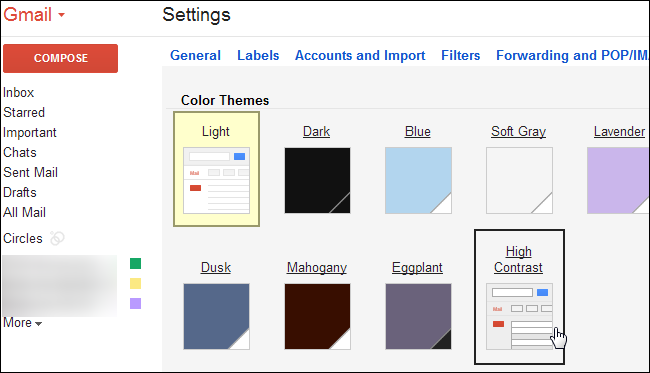Open the Gmail dropdown arrow

pos(61,15)
